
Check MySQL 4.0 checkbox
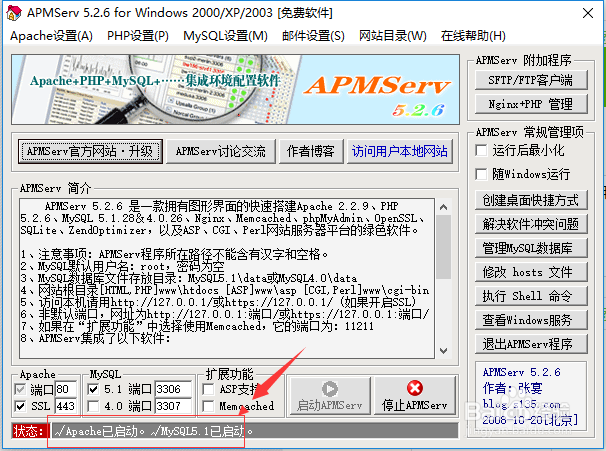(93, 406)
